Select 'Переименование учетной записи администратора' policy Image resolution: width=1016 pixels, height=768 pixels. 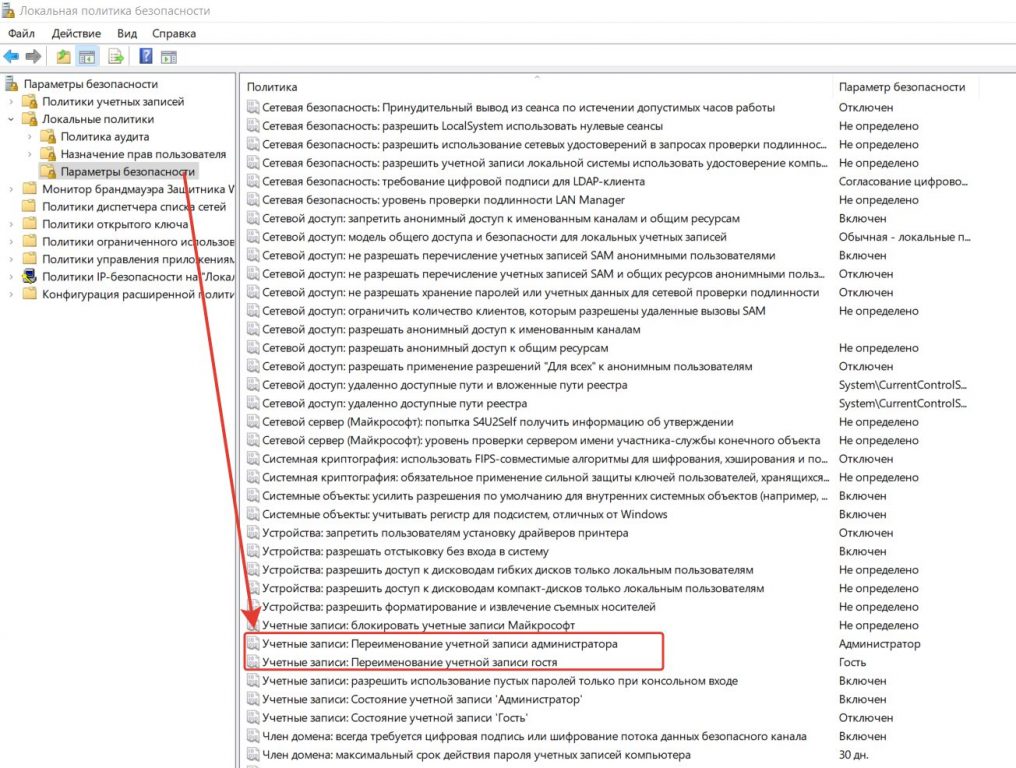point(440,644)
